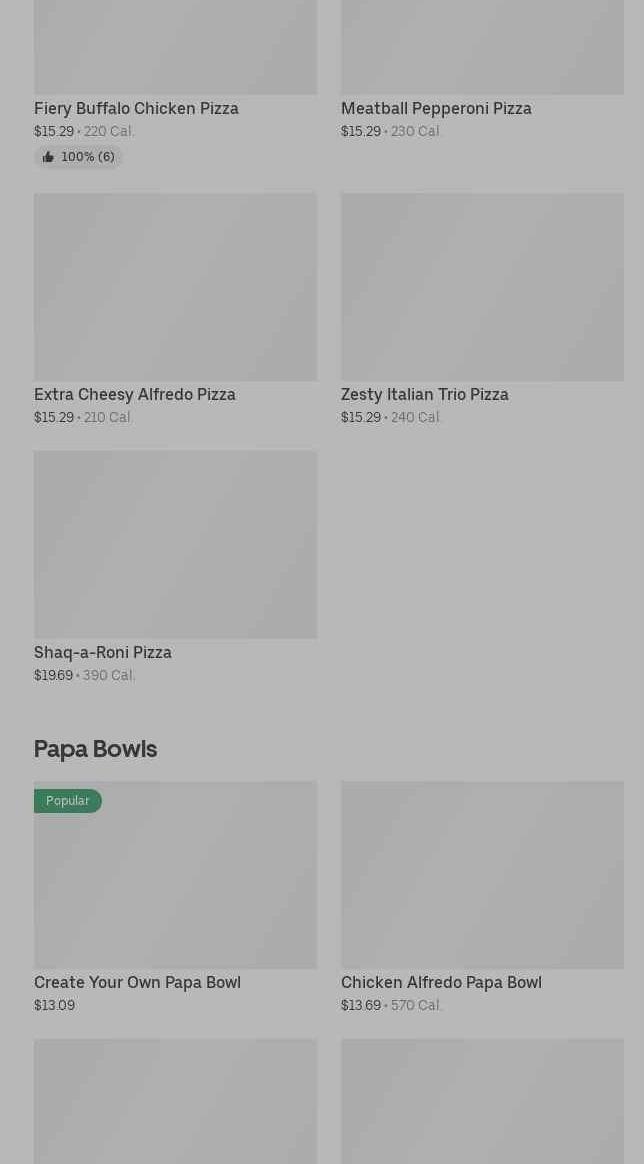This screenshot has height=1164, width=644.
Task: Open the Shaq-a-Roni Pizza image
Action: pyautogui.click(x=175, y=545)
